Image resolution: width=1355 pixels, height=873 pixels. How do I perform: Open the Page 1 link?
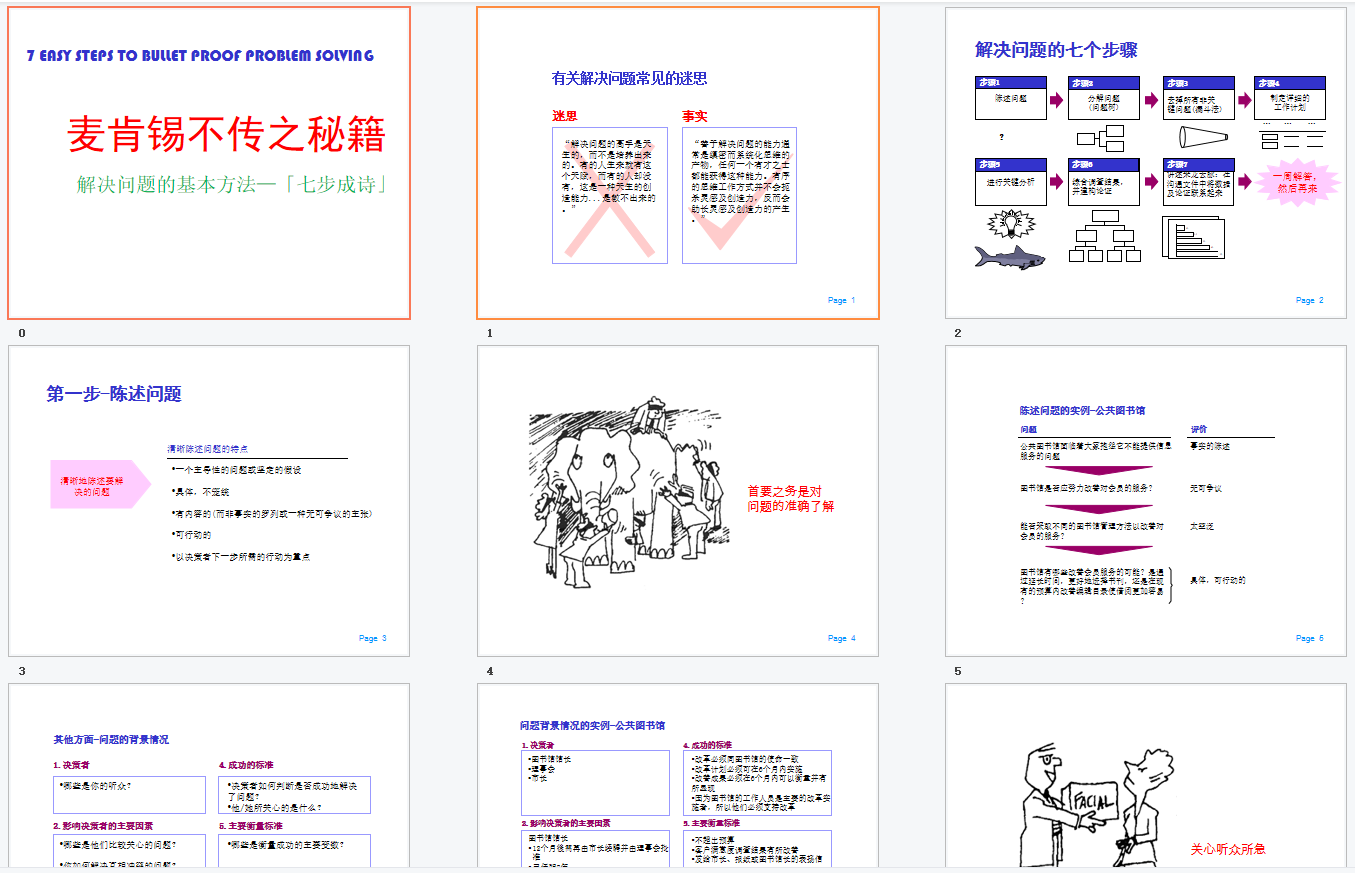coord(842,299)
